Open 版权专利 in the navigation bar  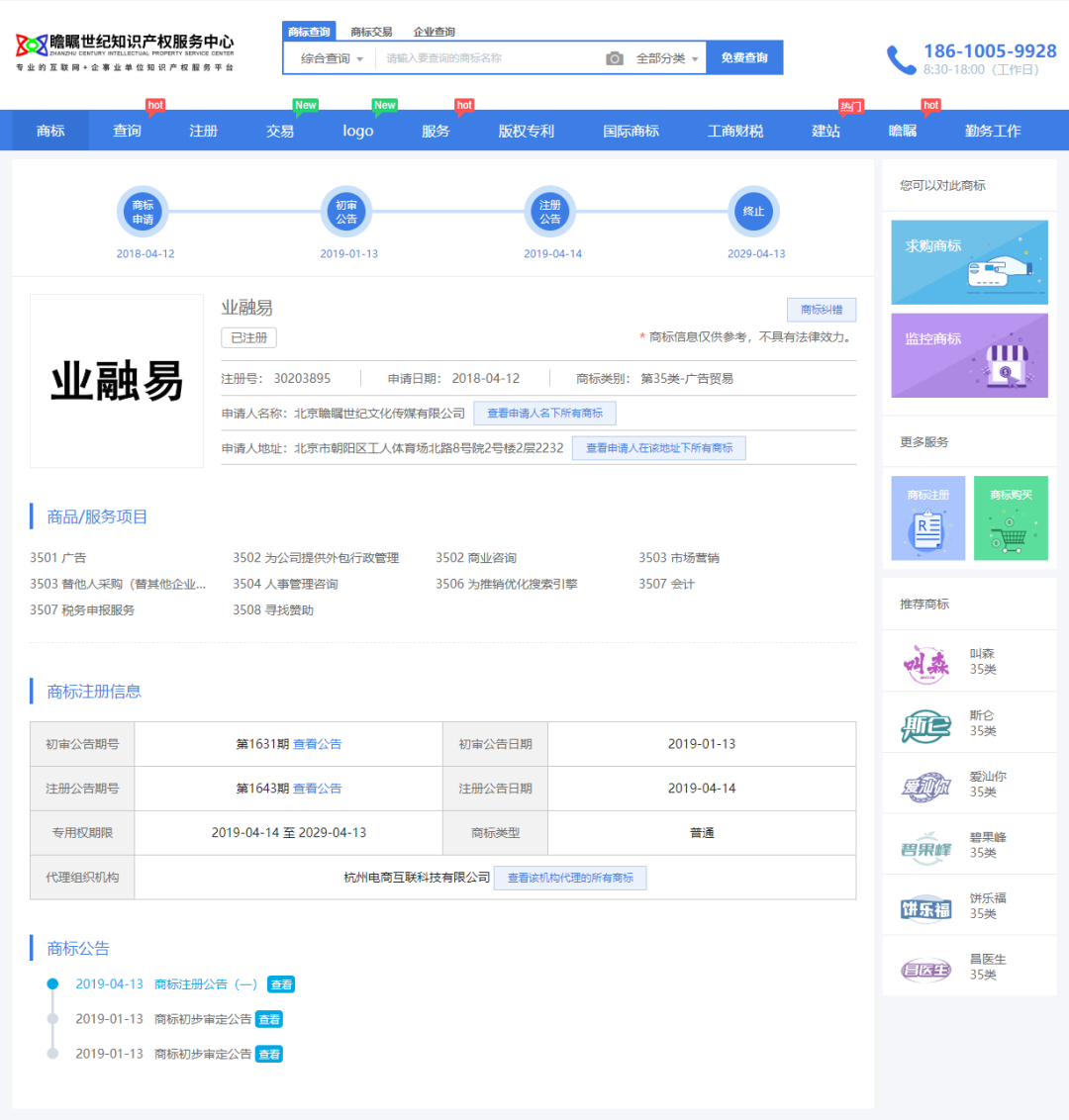[526, 131]
